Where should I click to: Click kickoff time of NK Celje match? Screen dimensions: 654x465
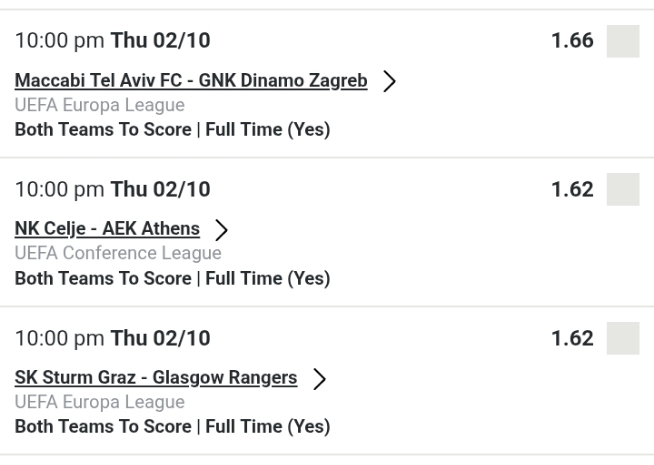tap(112, 190)
